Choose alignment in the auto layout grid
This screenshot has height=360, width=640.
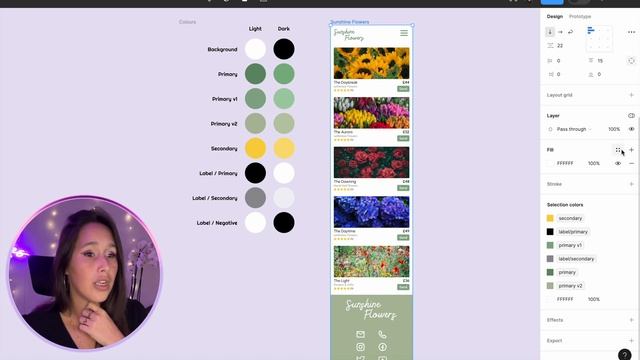[599, 39]
